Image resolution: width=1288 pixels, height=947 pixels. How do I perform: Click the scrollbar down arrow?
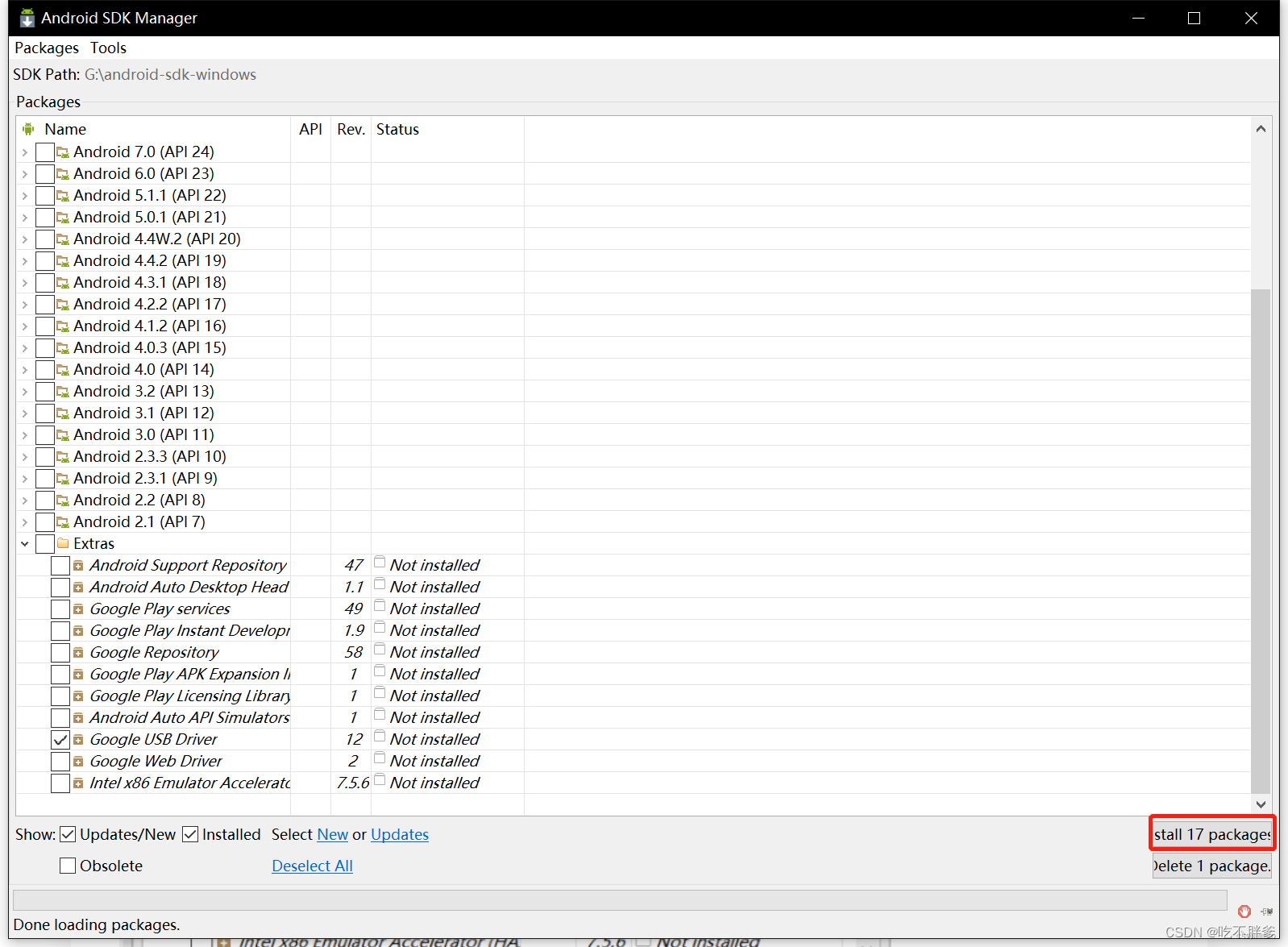coord(1261,804)
